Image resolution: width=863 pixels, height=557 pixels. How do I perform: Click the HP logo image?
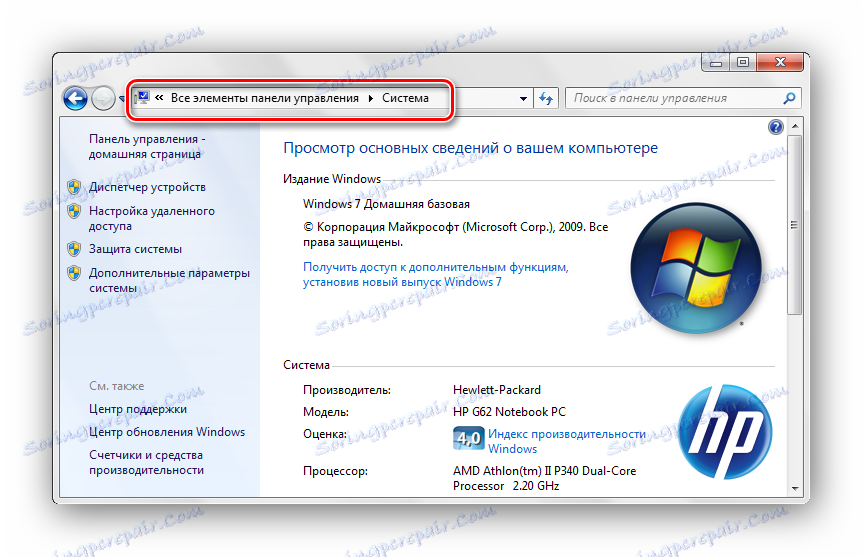click(x=725, y=432)
